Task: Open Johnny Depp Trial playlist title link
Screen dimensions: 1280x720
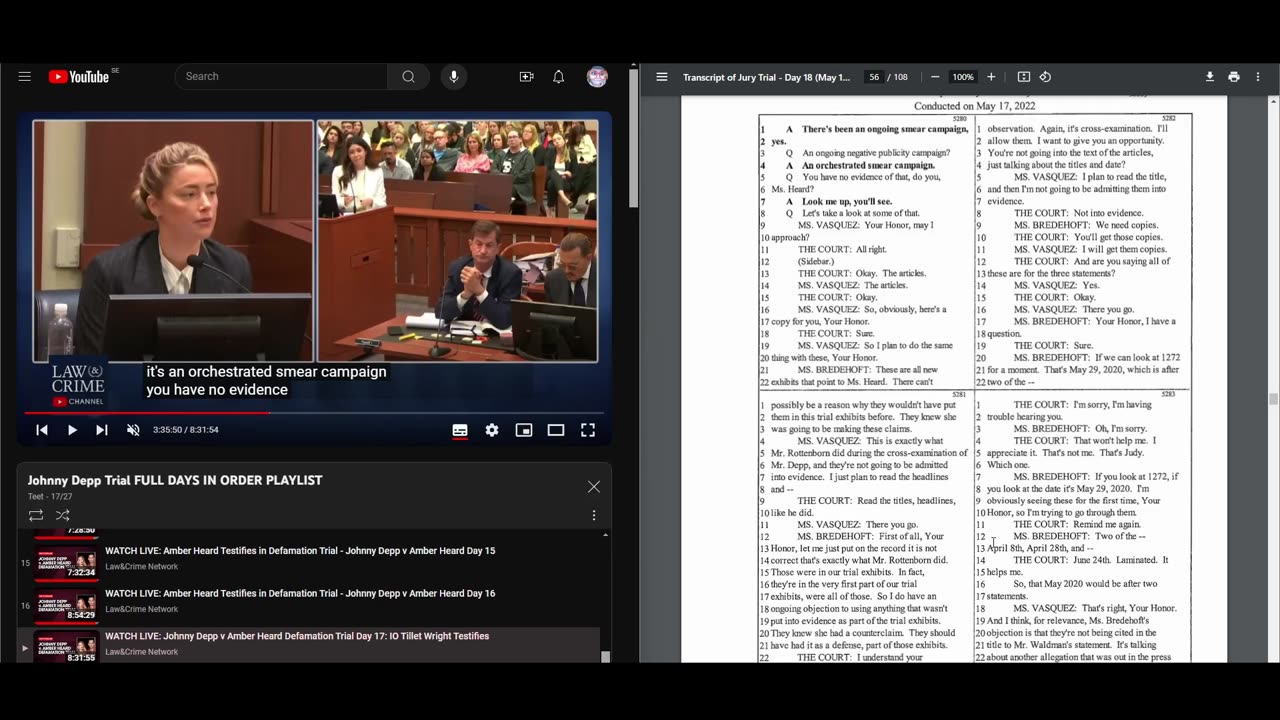Action: (175, 480)
